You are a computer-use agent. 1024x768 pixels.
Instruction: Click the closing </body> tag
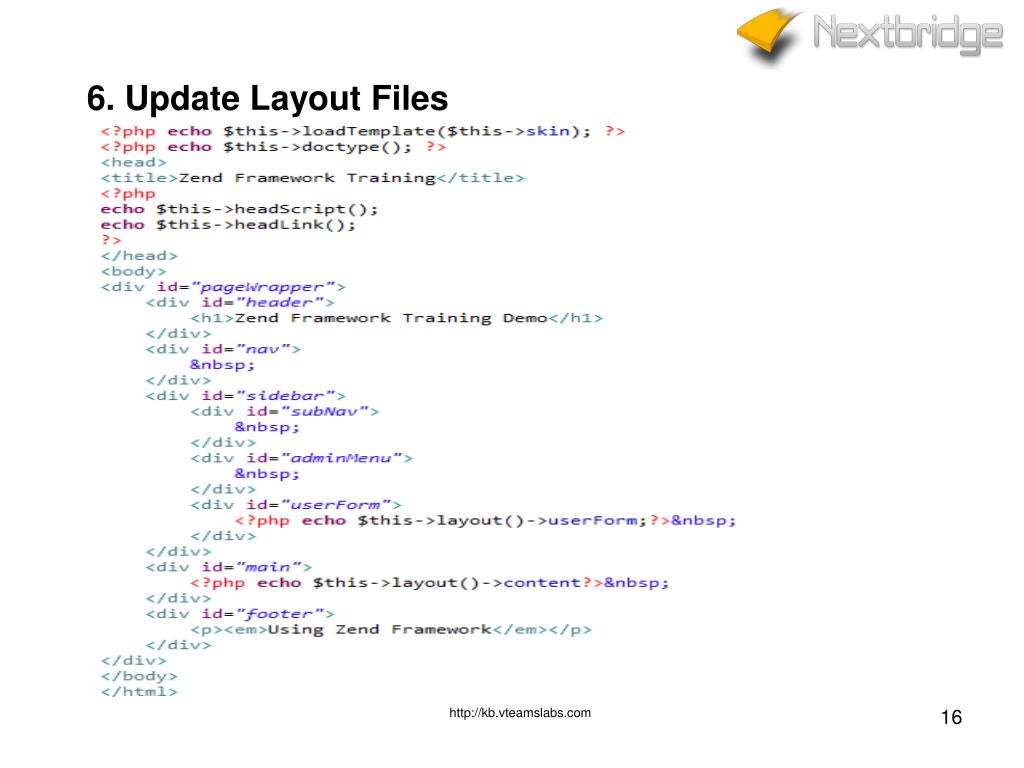click(138, 677)
